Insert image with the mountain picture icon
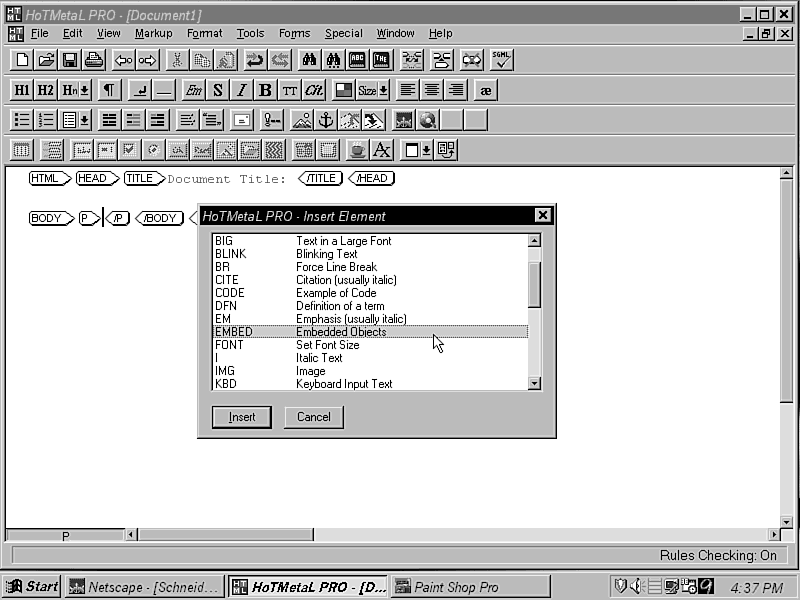Image resolution: width=800 pixels, height=600 pixels. [302, 120]
